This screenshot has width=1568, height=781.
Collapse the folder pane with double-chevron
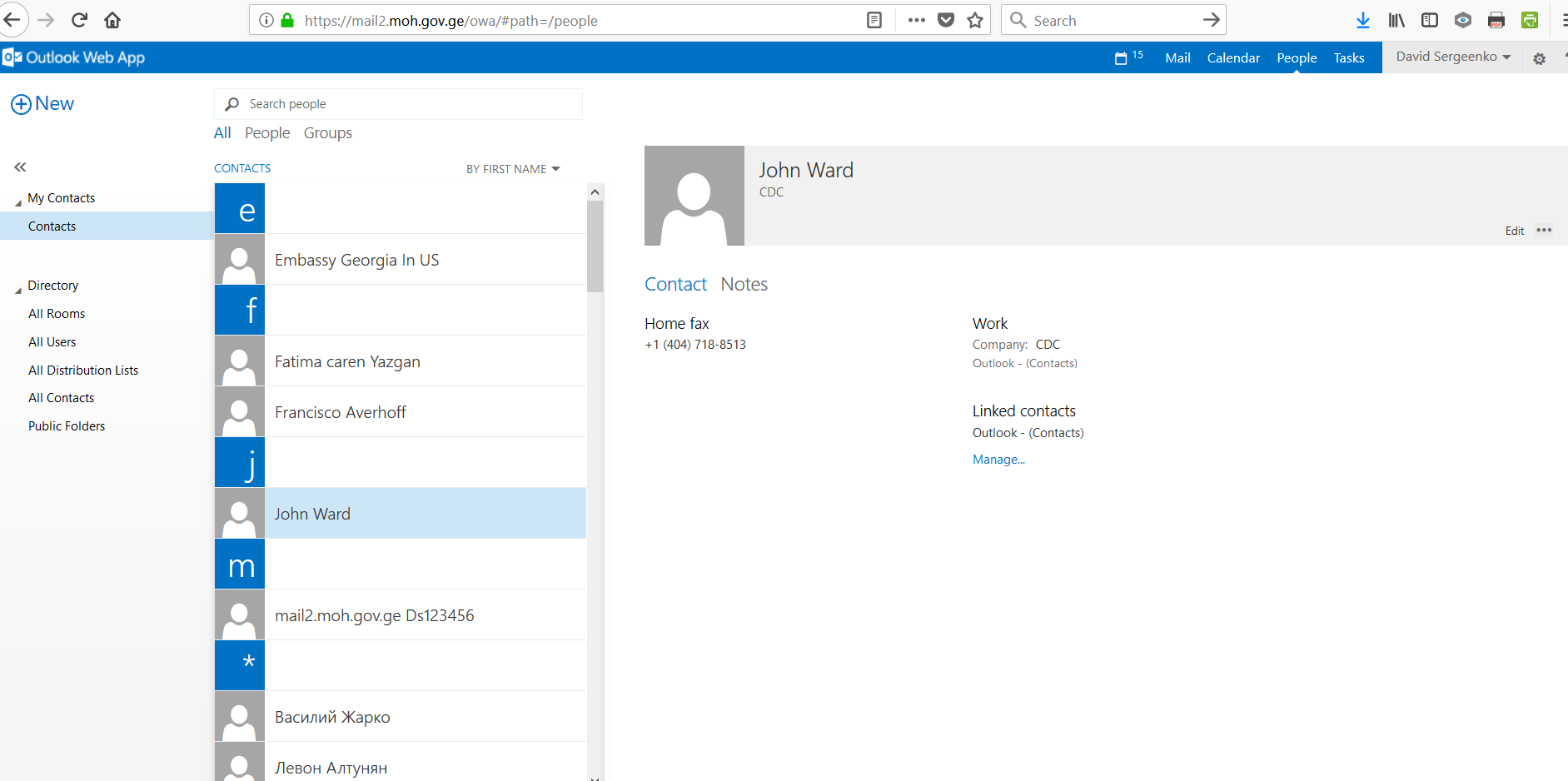pos(20,167)
